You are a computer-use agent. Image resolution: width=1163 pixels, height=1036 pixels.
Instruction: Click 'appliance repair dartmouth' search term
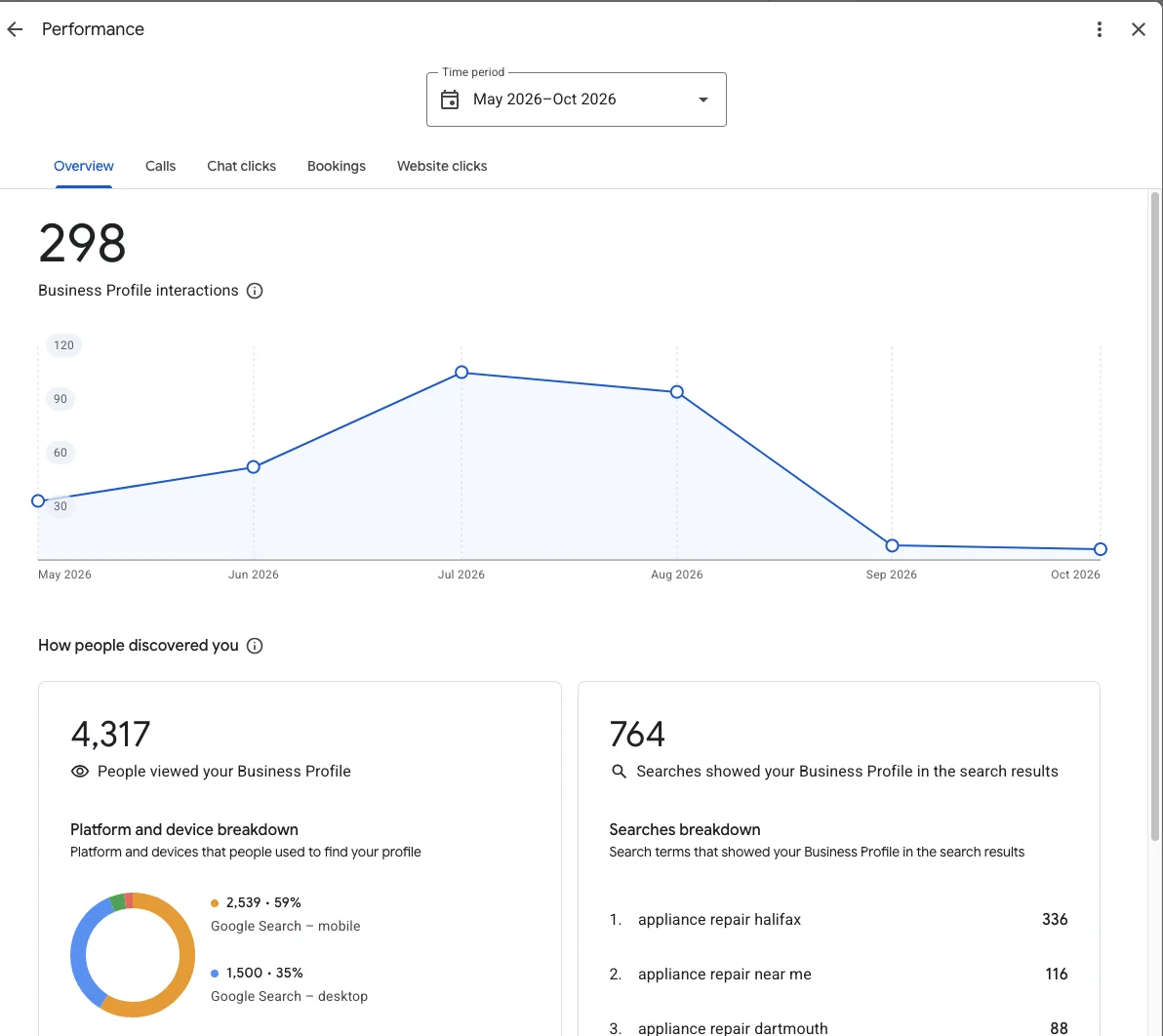(733, 1028)
